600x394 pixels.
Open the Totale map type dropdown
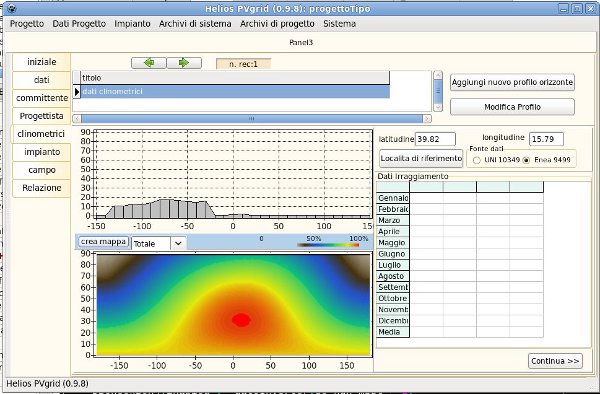(178, 243)
